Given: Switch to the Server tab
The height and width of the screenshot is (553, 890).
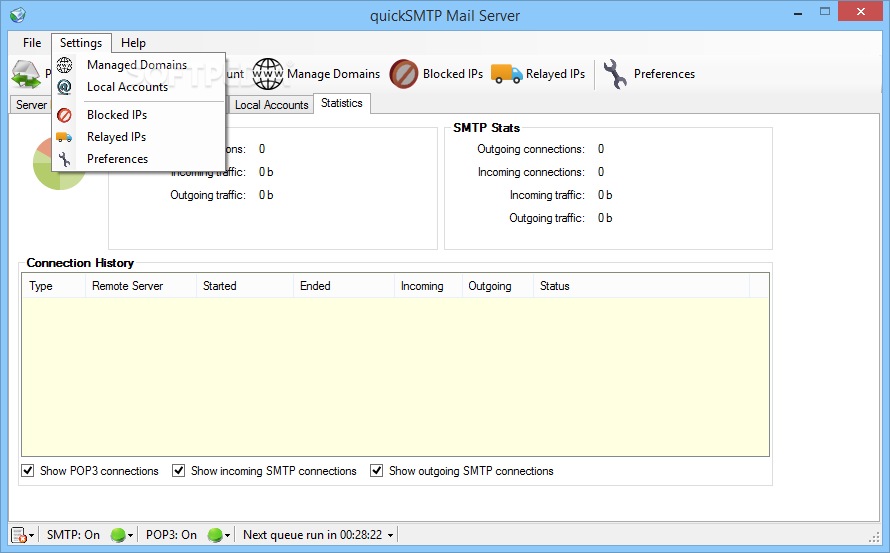Looking at the screenshot, I should tap(31, 105).
